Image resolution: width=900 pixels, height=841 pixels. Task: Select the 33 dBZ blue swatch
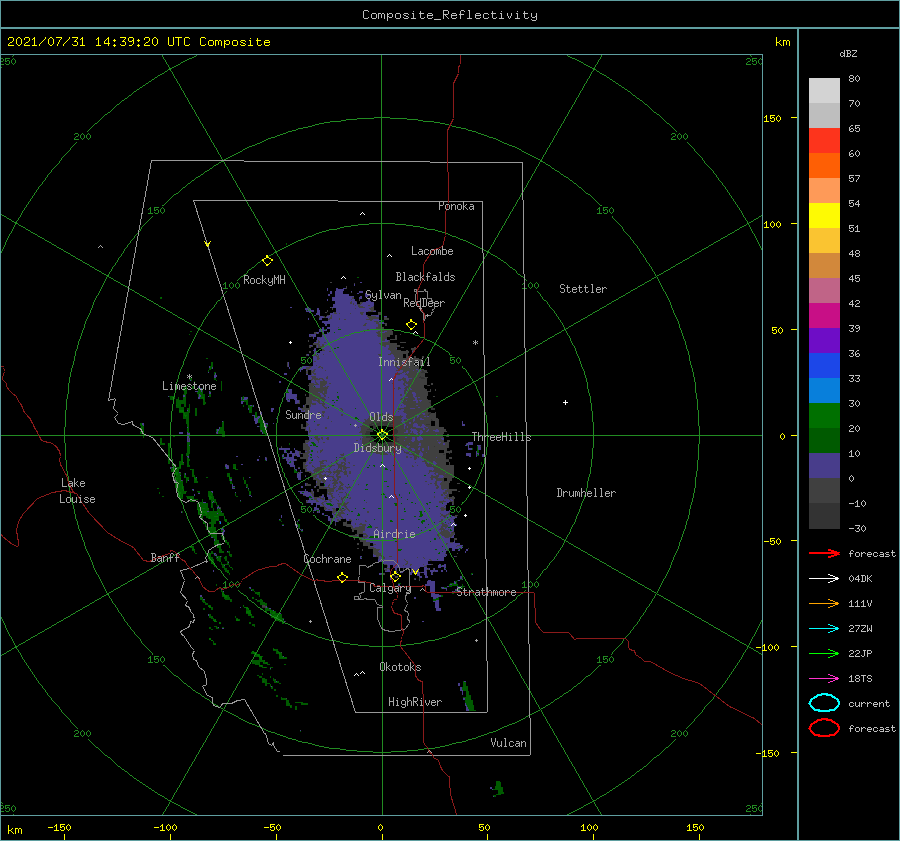click(x=824, y=390)
